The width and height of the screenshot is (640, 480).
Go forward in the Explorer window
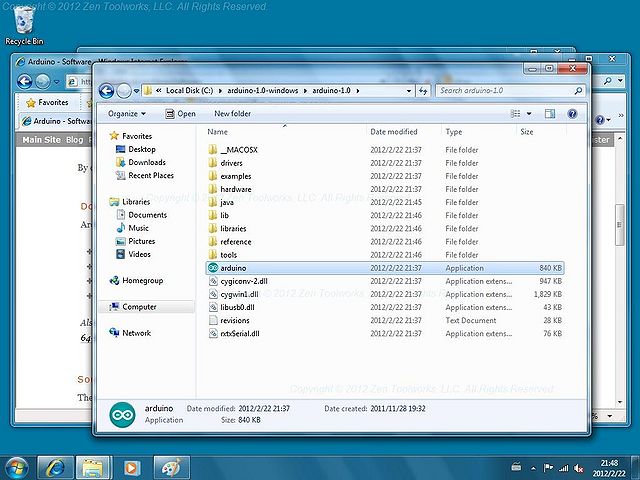124,91
